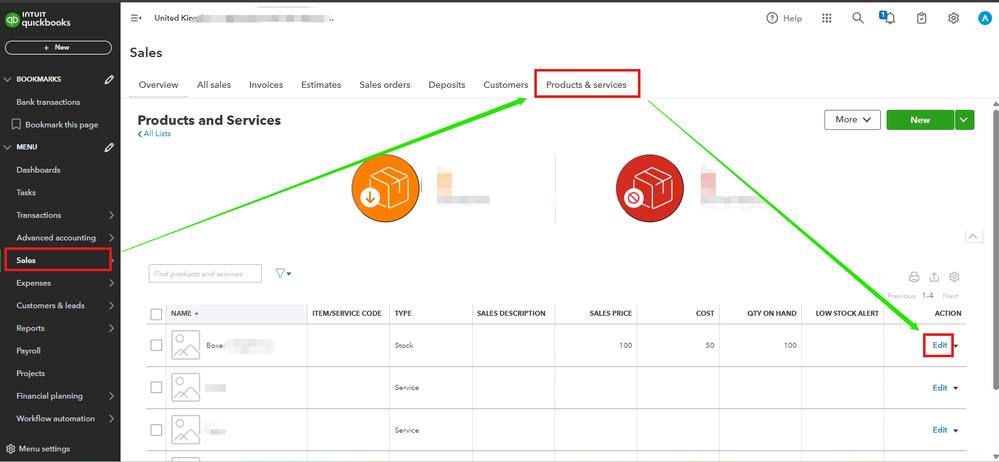Click the low stock orange box icon
Viewport: 999px width, 462px height.
(x=386, y=188)
